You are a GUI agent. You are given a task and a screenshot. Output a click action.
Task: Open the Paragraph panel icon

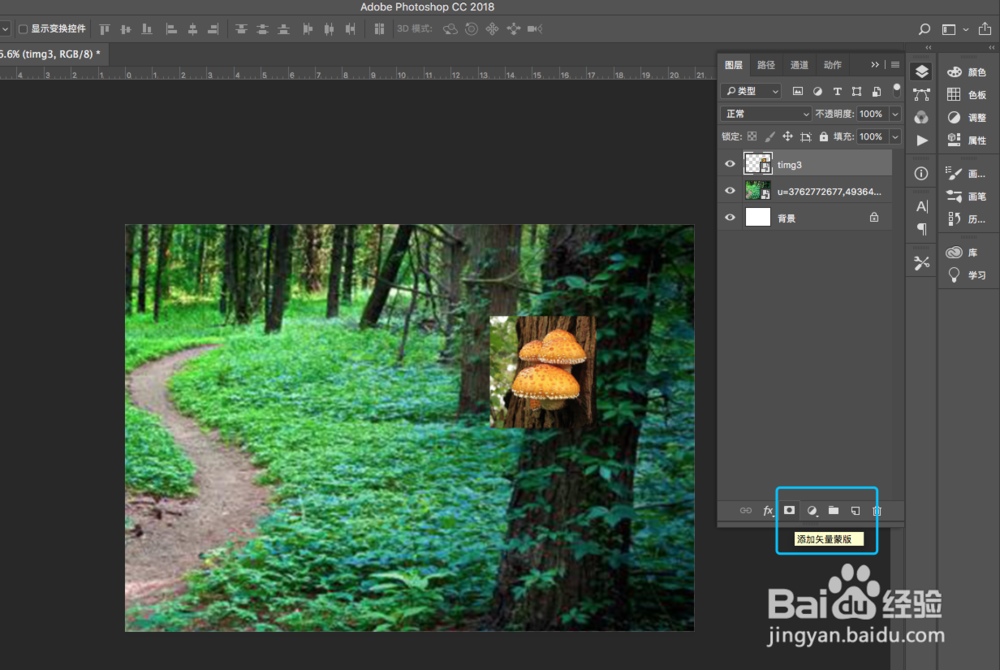pyautogui.click(x=922, y=229)
